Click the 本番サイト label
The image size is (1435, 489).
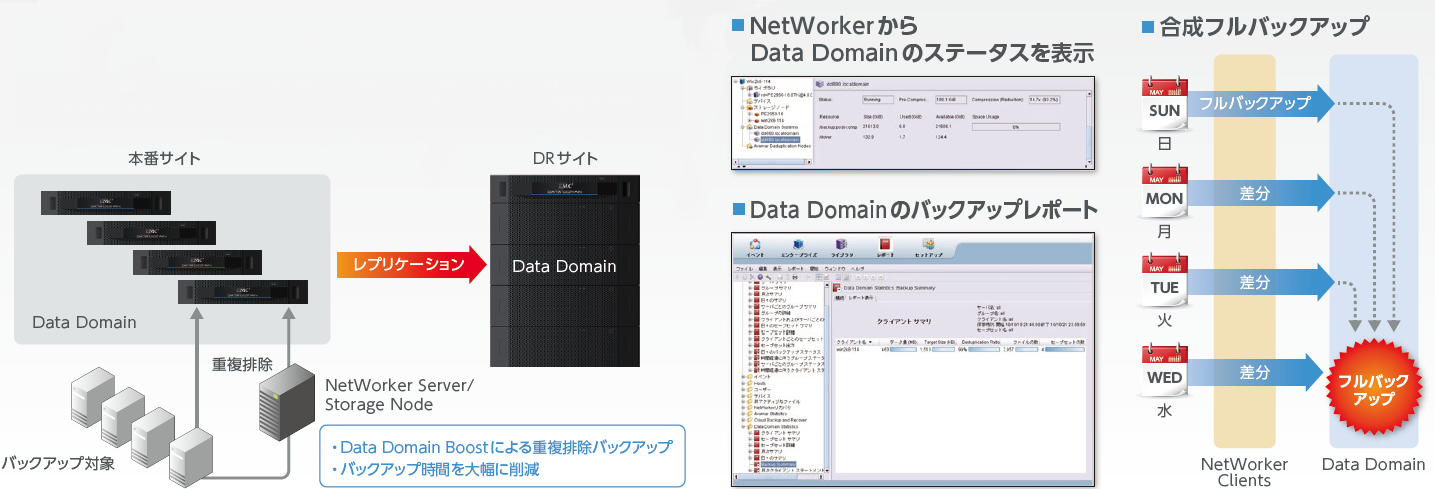164,158
